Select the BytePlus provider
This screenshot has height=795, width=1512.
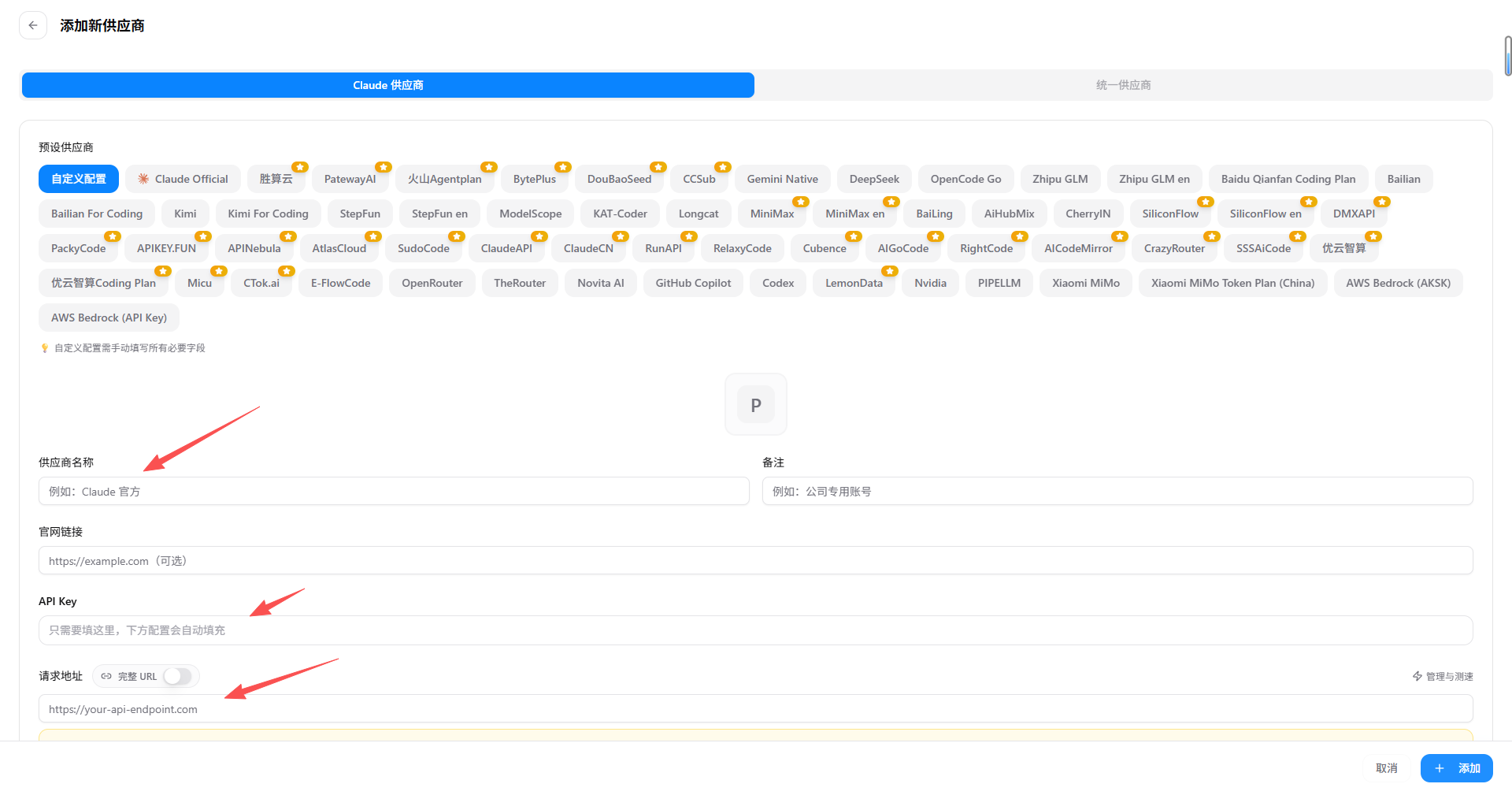pos(535,179)
